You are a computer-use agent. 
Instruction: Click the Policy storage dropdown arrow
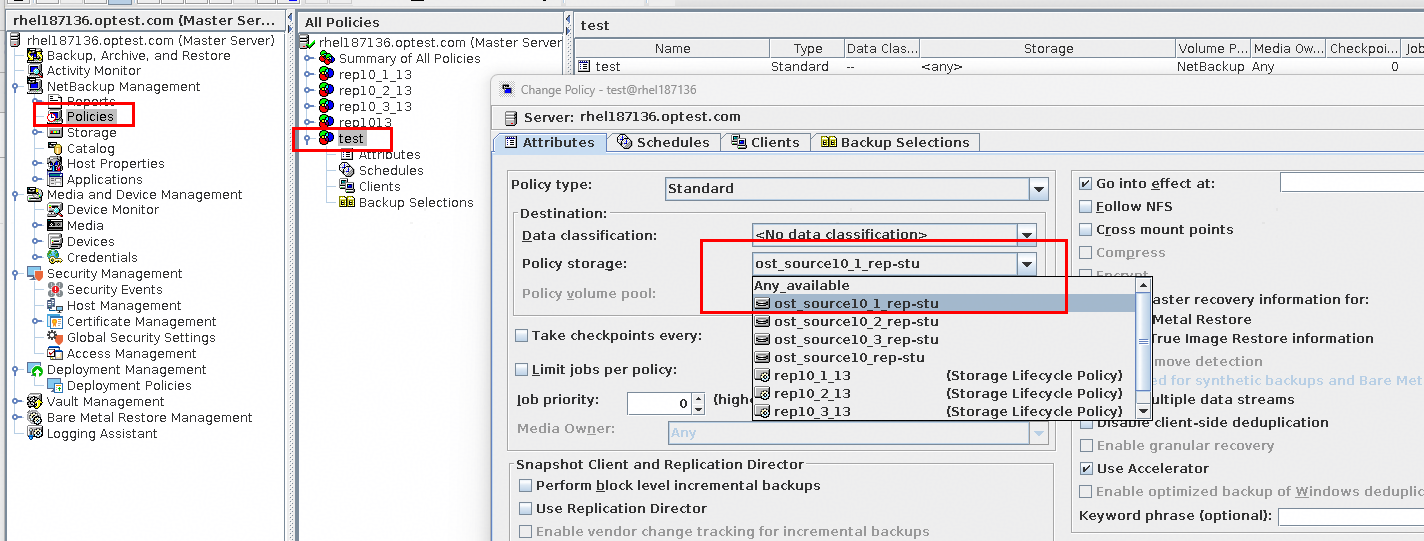pos(1027,264)
